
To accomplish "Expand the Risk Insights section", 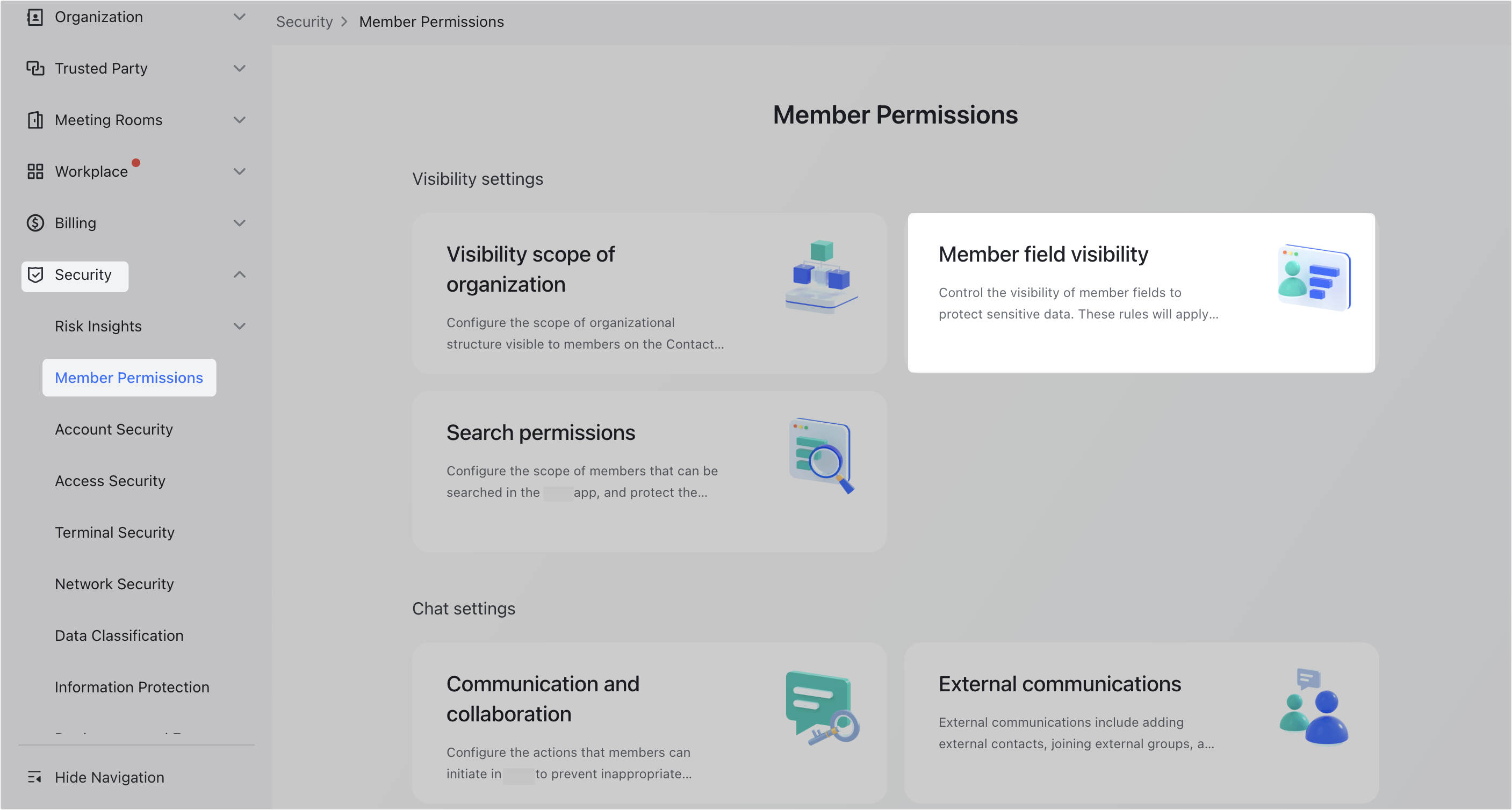I will [240, 326].
